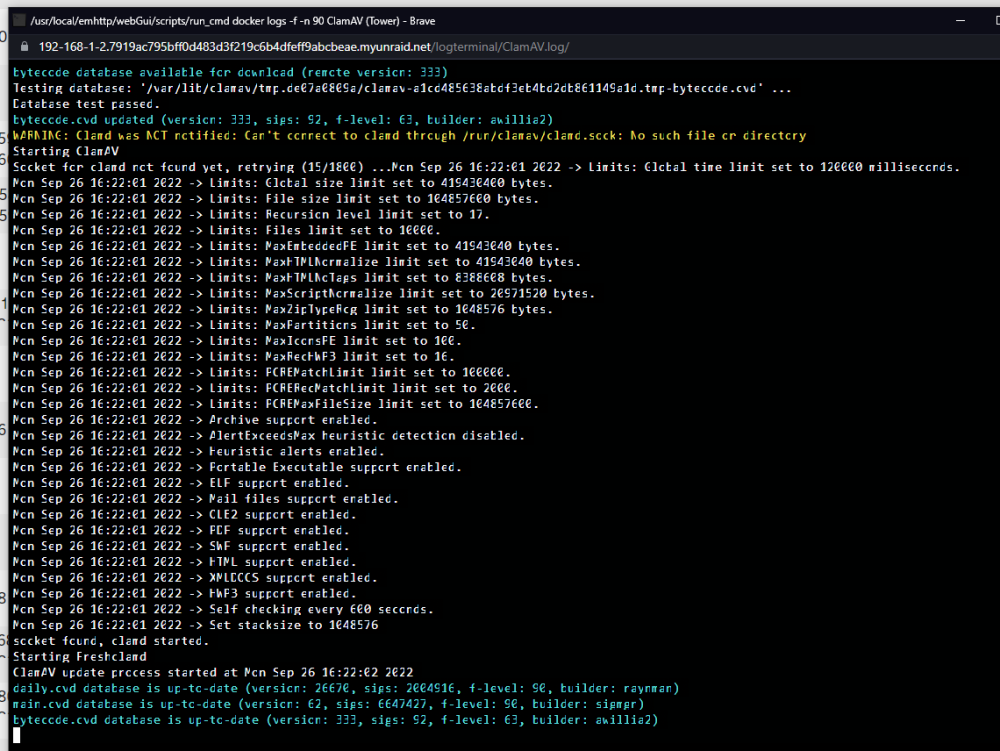Click the 'PCREMatchLimit limit' line
1000x751 pixels.
pos(261,372)
